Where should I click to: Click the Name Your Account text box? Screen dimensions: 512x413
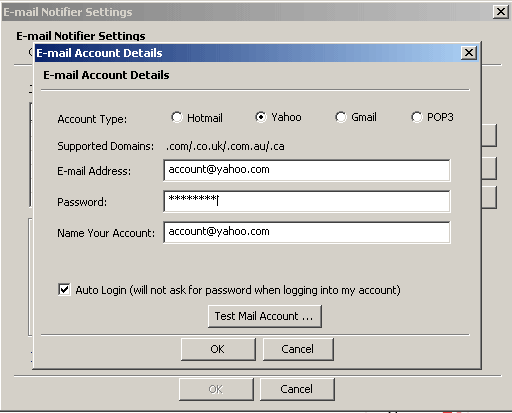pyautogui.click(x=307, y=232)
